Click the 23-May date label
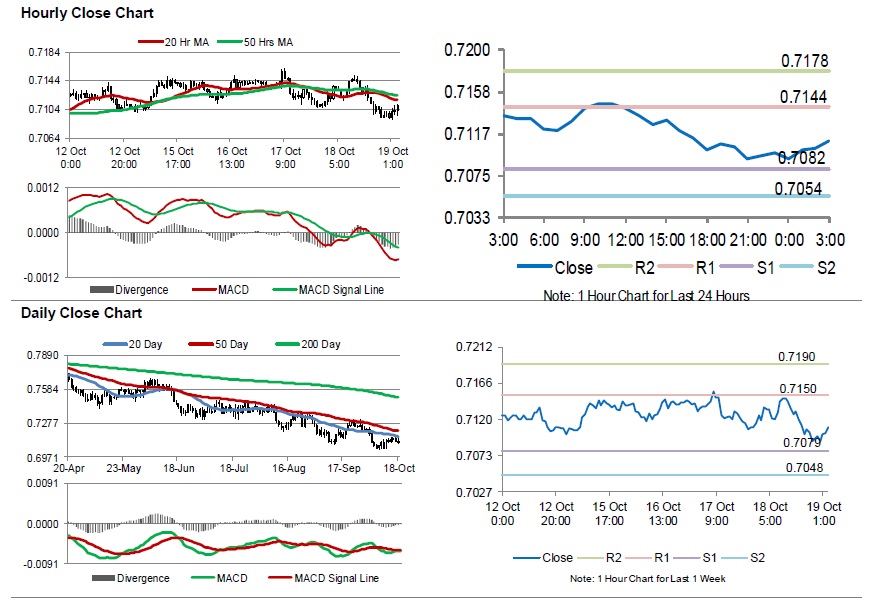Image resolution: width=873 pixels, height=601 pixels. point(124,468)
